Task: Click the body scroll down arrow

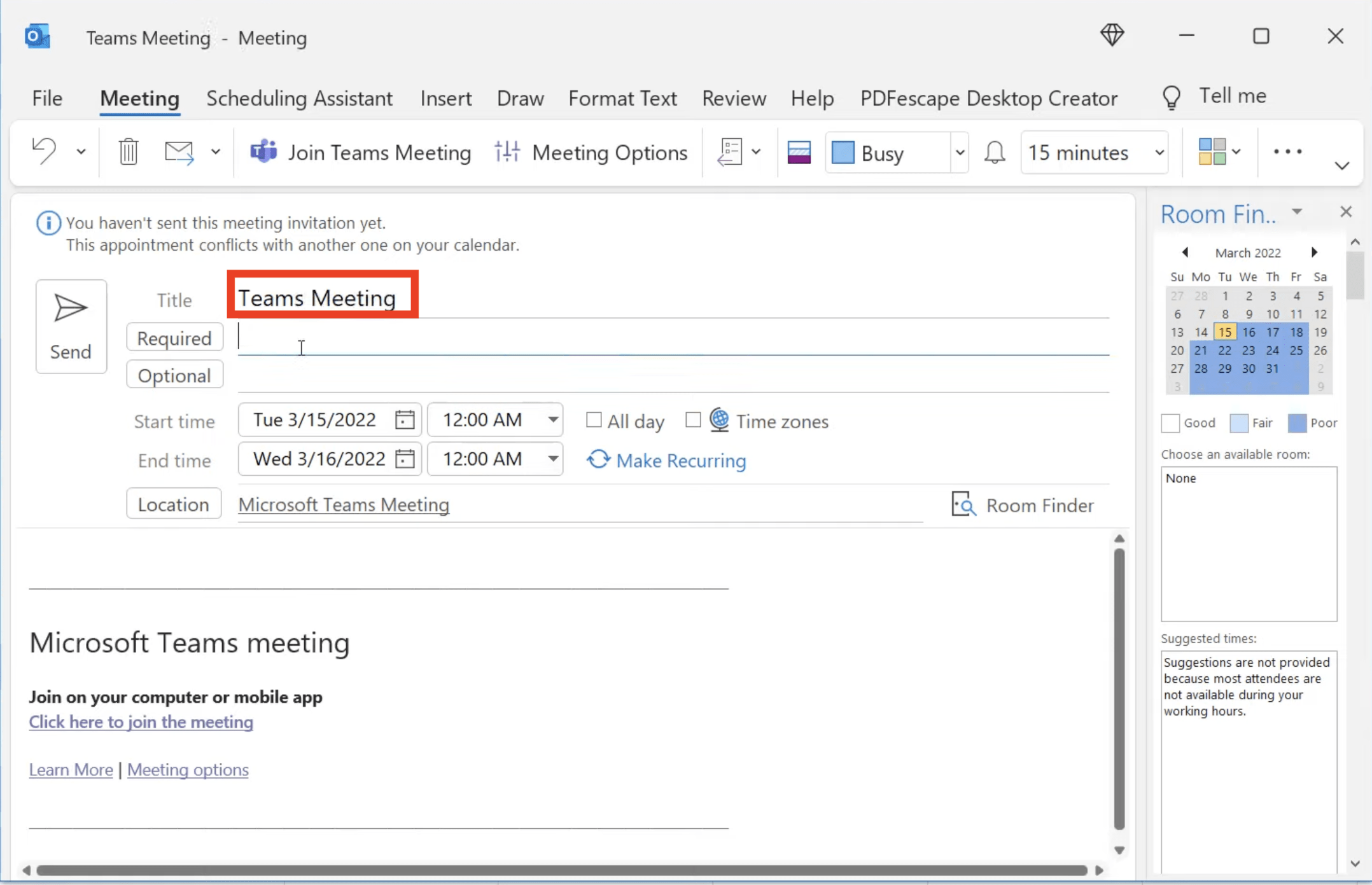Action: (1119, 851)
